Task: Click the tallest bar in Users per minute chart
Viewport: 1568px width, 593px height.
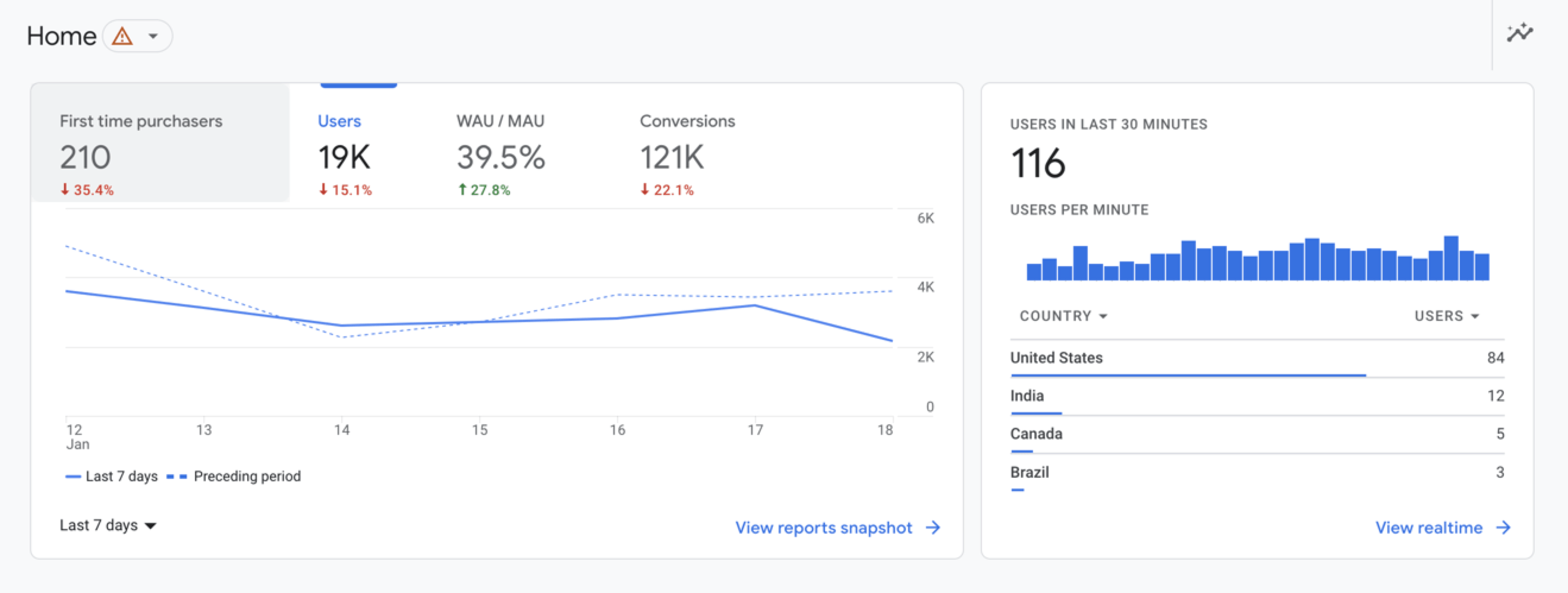Action: click(1451, 258)
